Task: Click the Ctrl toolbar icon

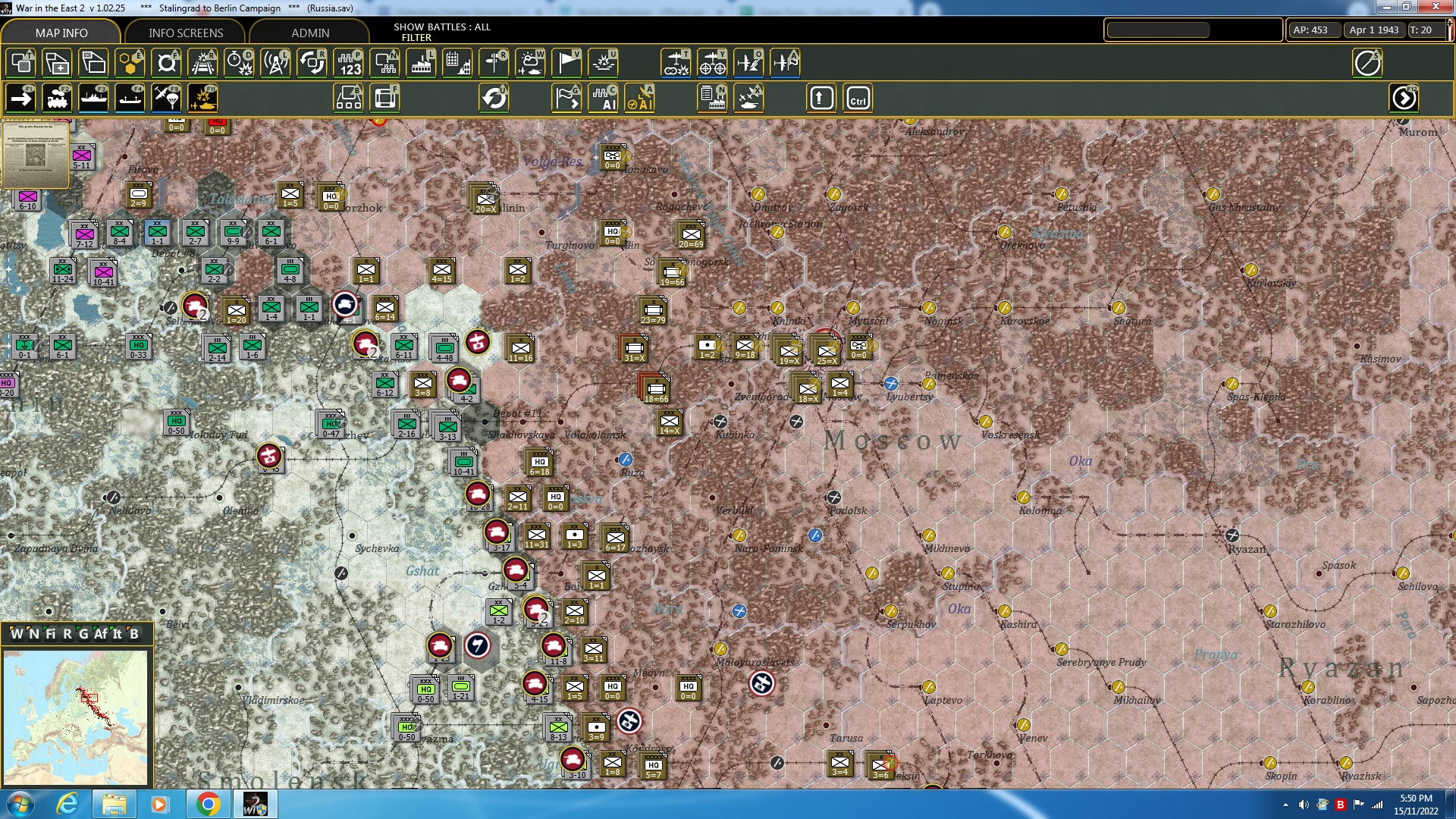Action: pyautogui.click(x=858, y=98)
